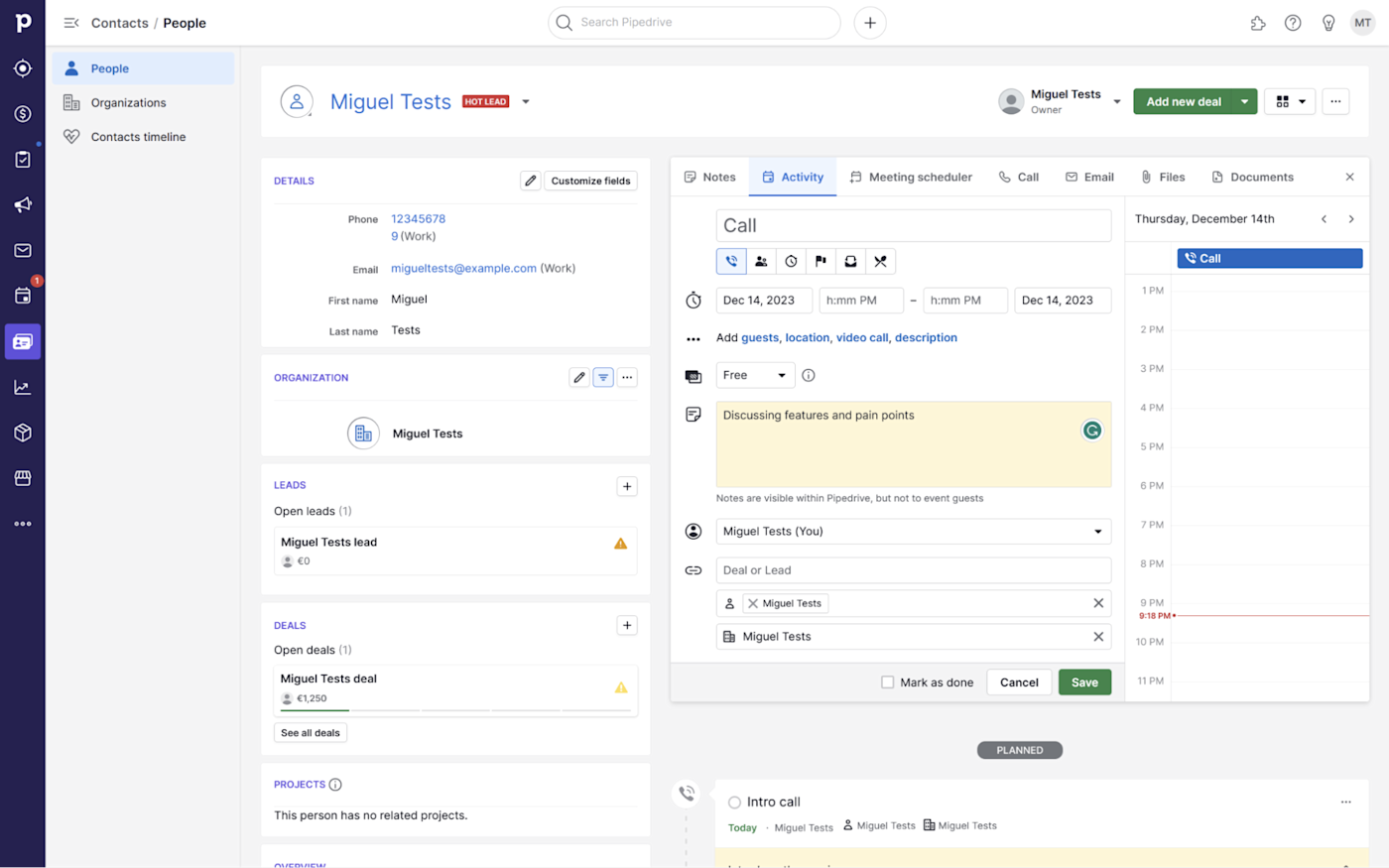Open the Grammarly icon in notes field
The width and height of the screenshot is (1389, 868).
coord(1091,431)
